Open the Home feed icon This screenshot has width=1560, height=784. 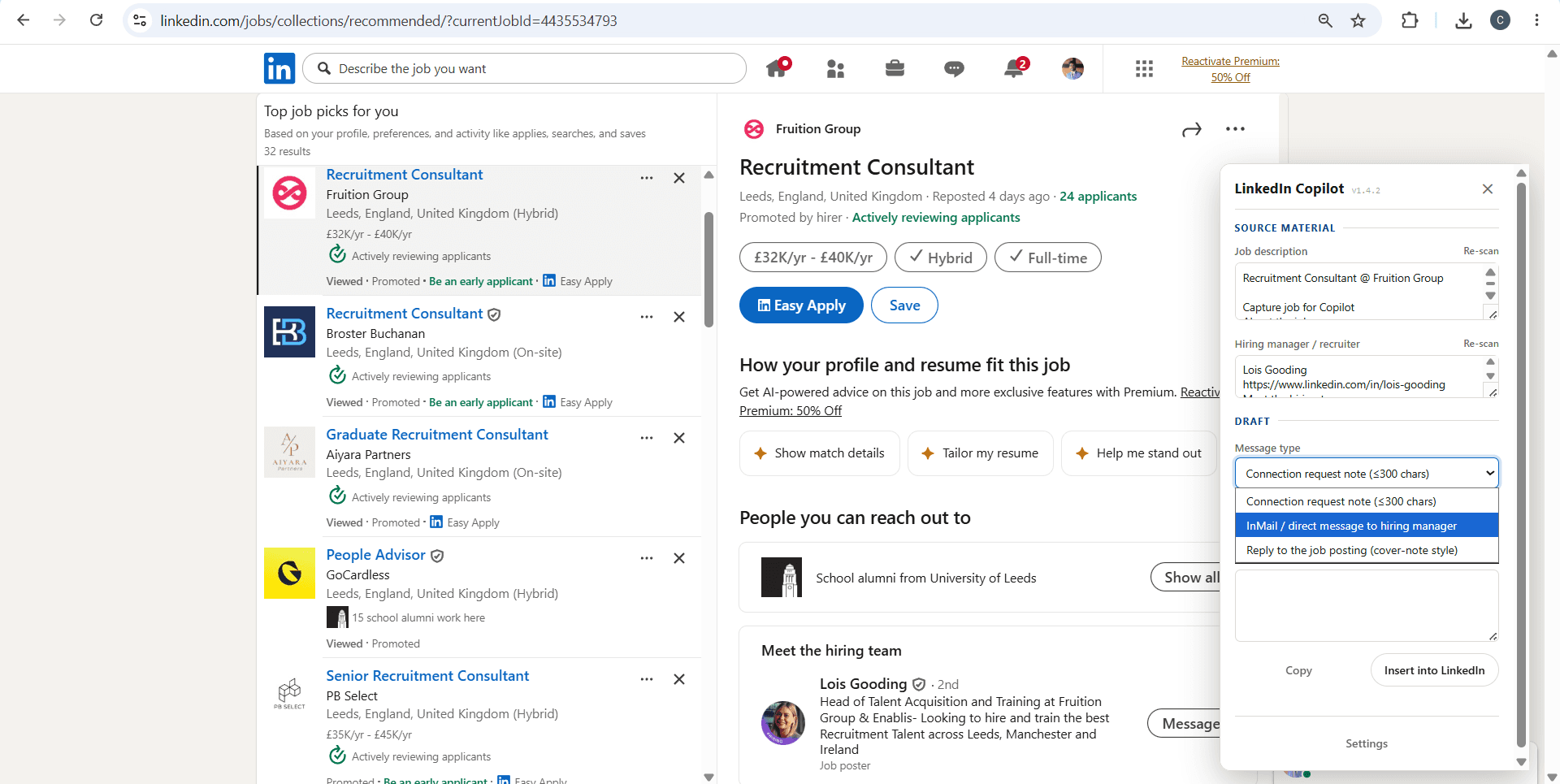click(778, 68)
